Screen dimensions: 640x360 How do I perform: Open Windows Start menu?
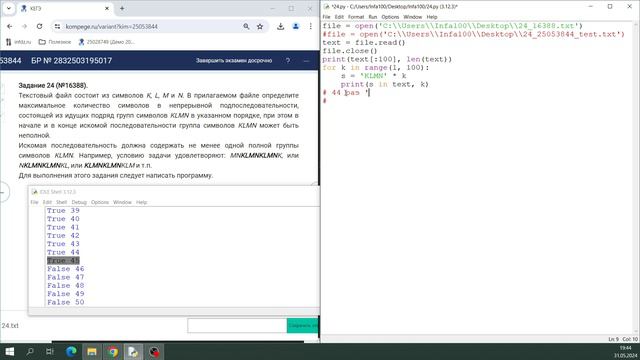10,351
